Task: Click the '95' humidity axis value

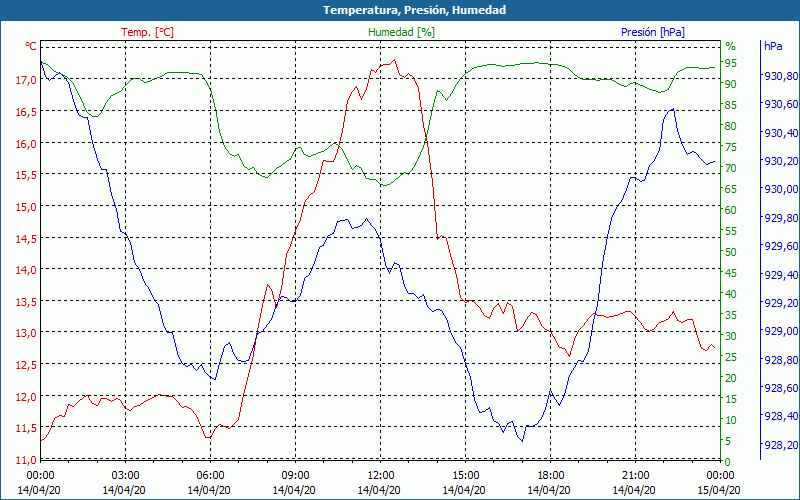Action: (x=731, y=64)
